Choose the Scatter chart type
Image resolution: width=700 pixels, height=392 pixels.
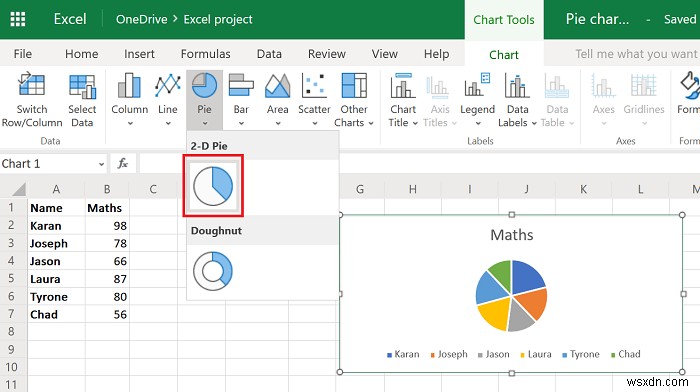click(314, 100)
